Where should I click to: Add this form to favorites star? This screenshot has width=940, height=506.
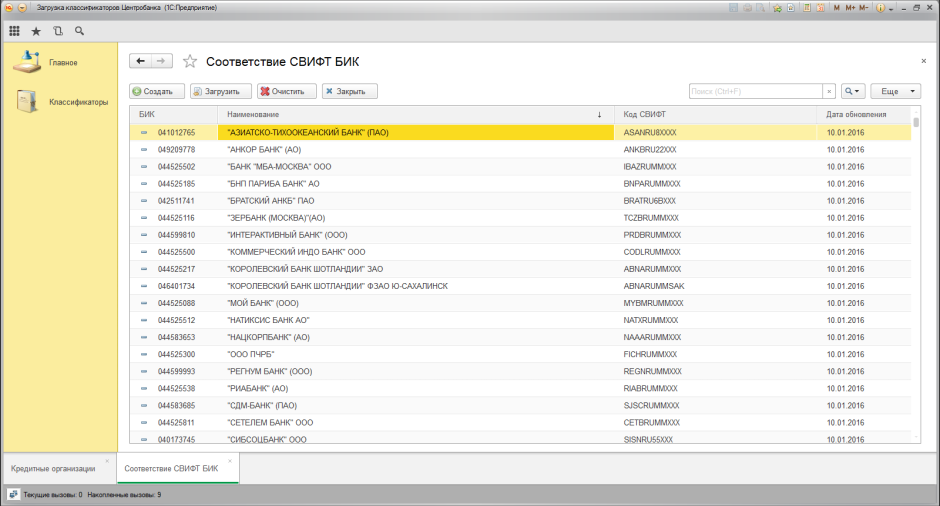click(190, 61)
